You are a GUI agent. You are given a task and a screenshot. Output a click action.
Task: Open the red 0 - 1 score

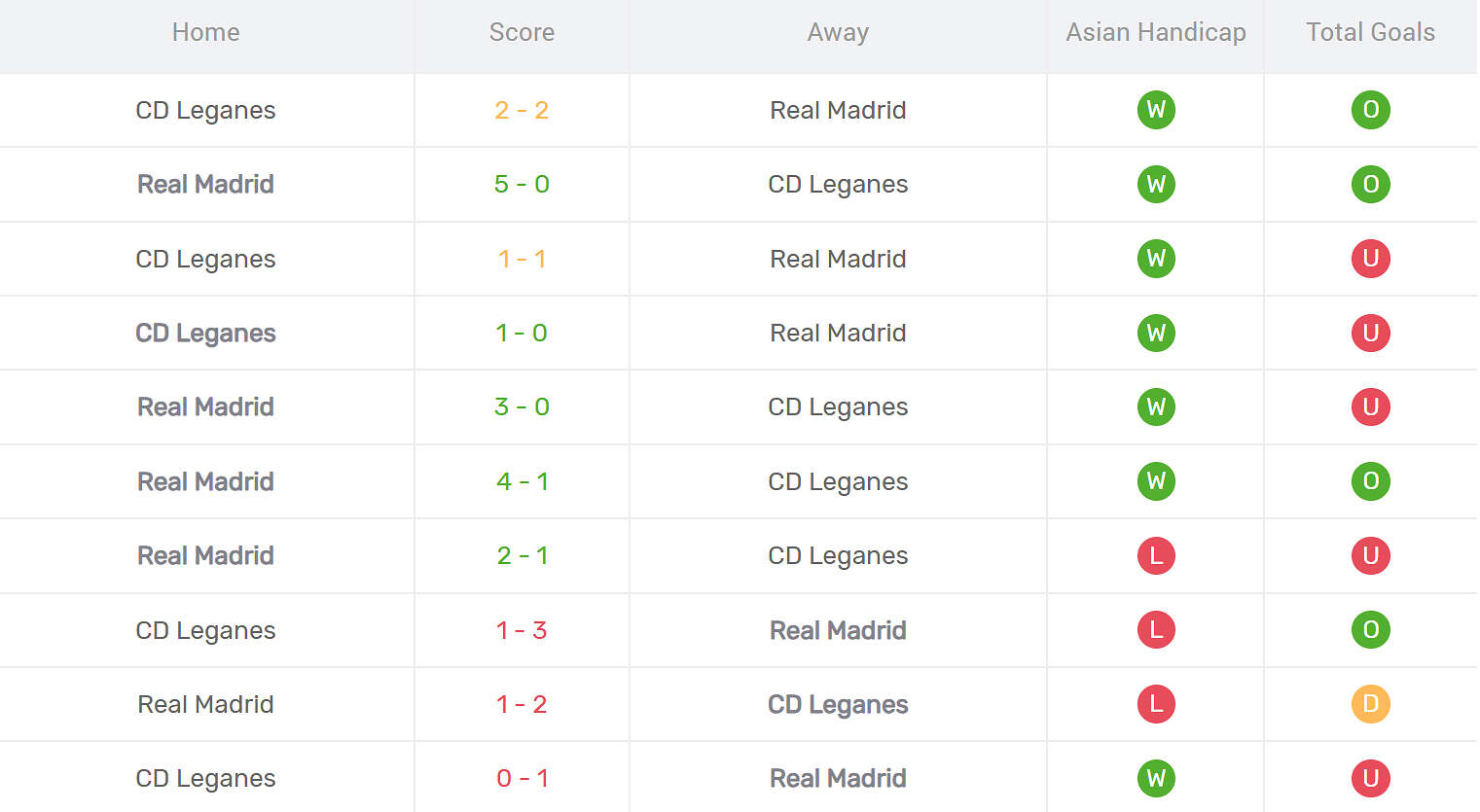click(x=522, y=778)
